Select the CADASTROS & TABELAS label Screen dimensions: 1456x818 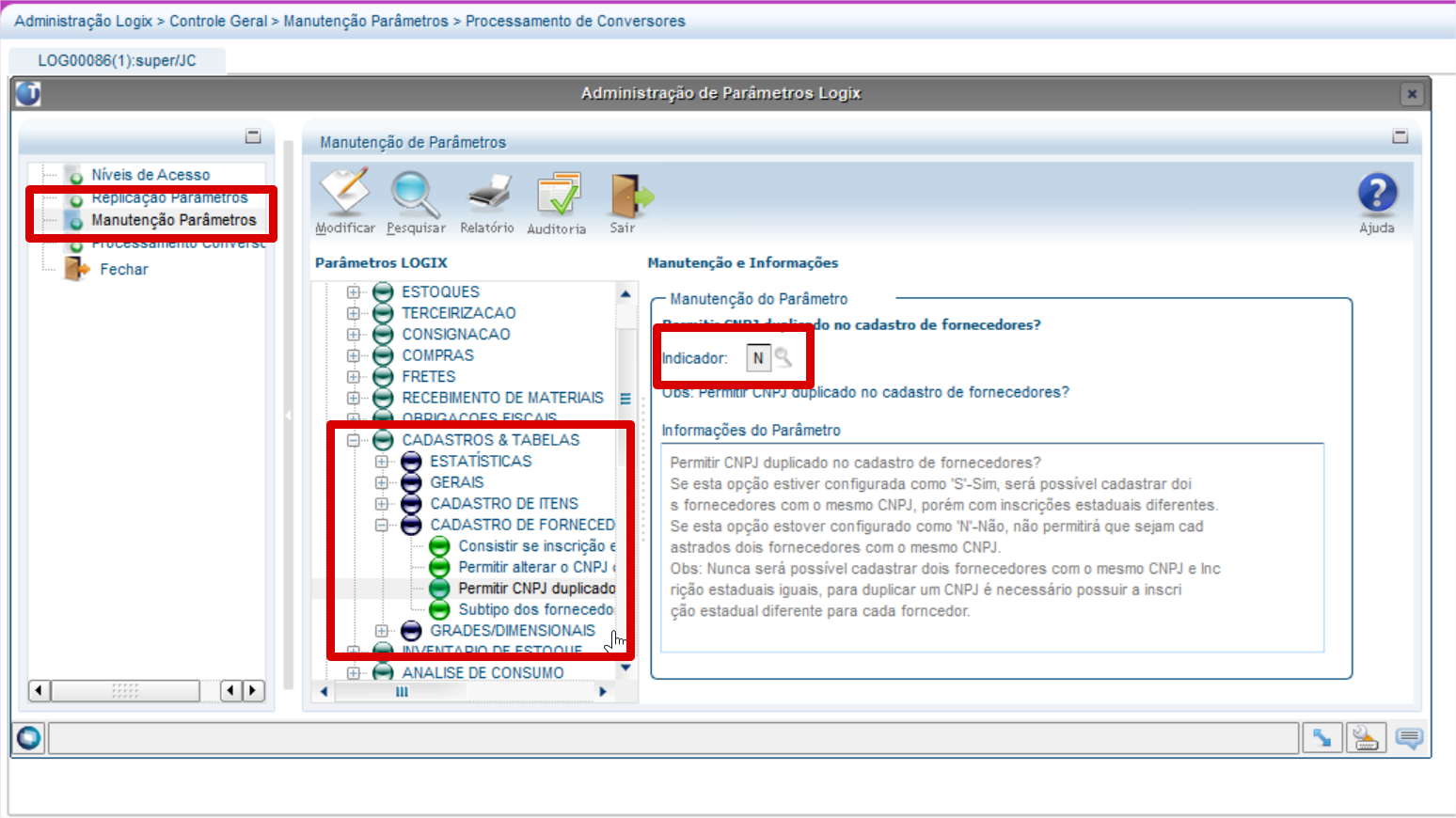point(491,440)
